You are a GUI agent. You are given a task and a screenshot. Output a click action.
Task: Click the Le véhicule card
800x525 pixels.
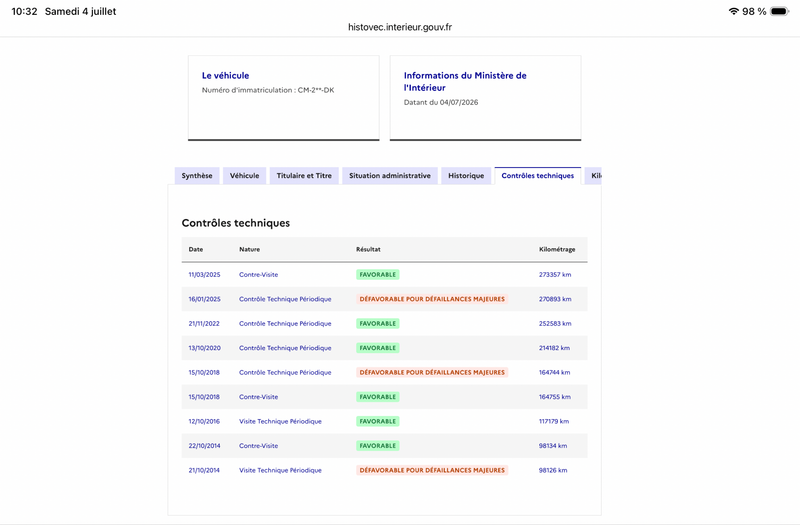coord(284,98)
